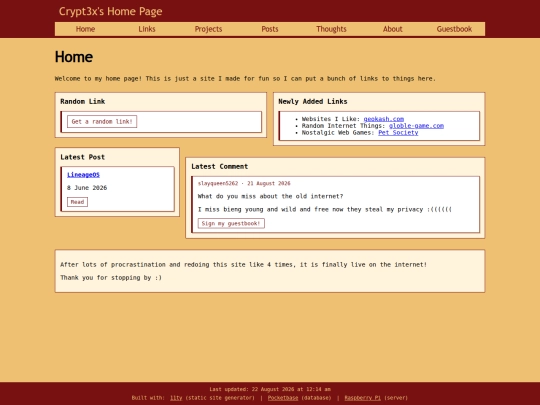This screenshot has width=540, height=405.
Task: Click Get a random link button
Action: click(x=102, y=122)
